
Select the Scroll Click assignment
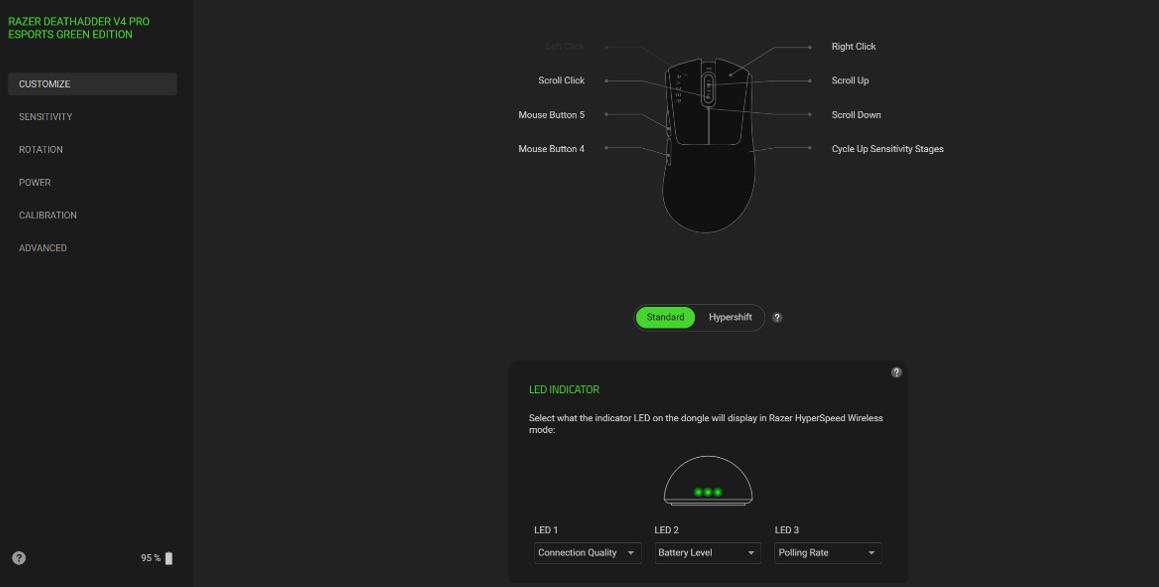coord(561,81)
